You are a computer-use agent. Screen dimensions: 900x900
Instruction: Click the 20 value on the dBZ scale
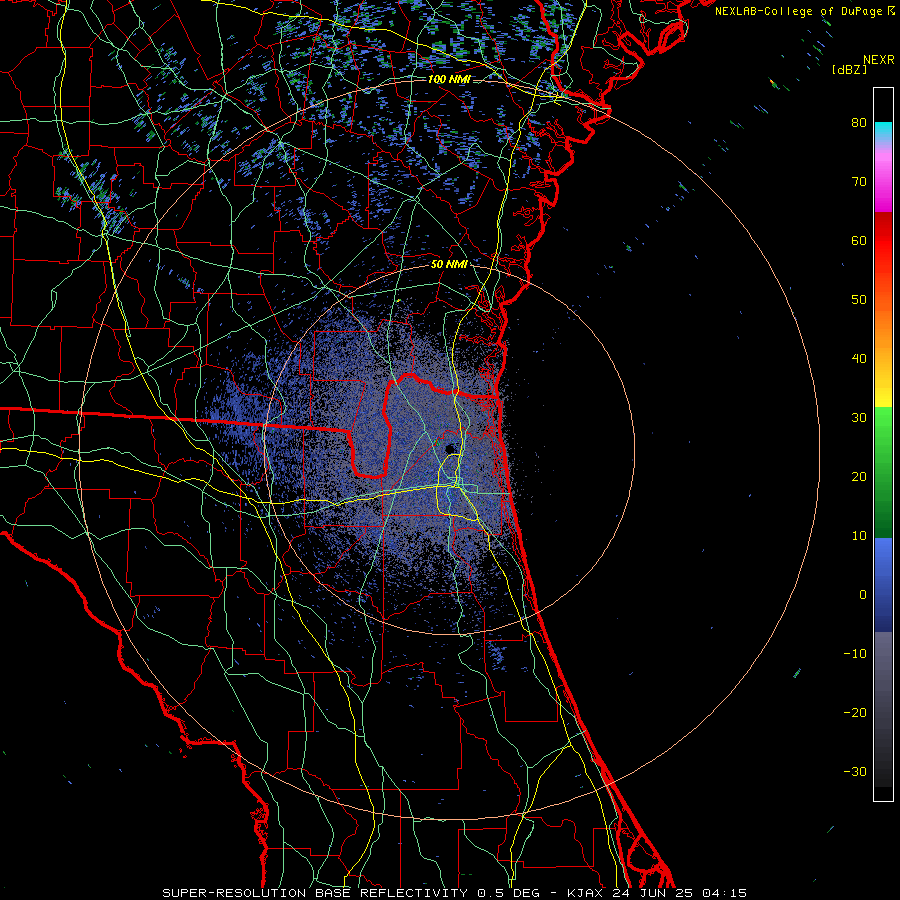point(859,476)
